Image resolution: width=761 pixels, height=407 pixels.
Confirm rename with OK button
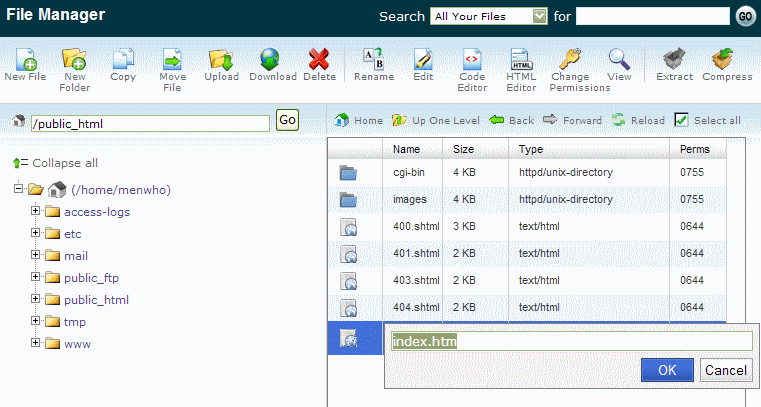pos(667,370)
